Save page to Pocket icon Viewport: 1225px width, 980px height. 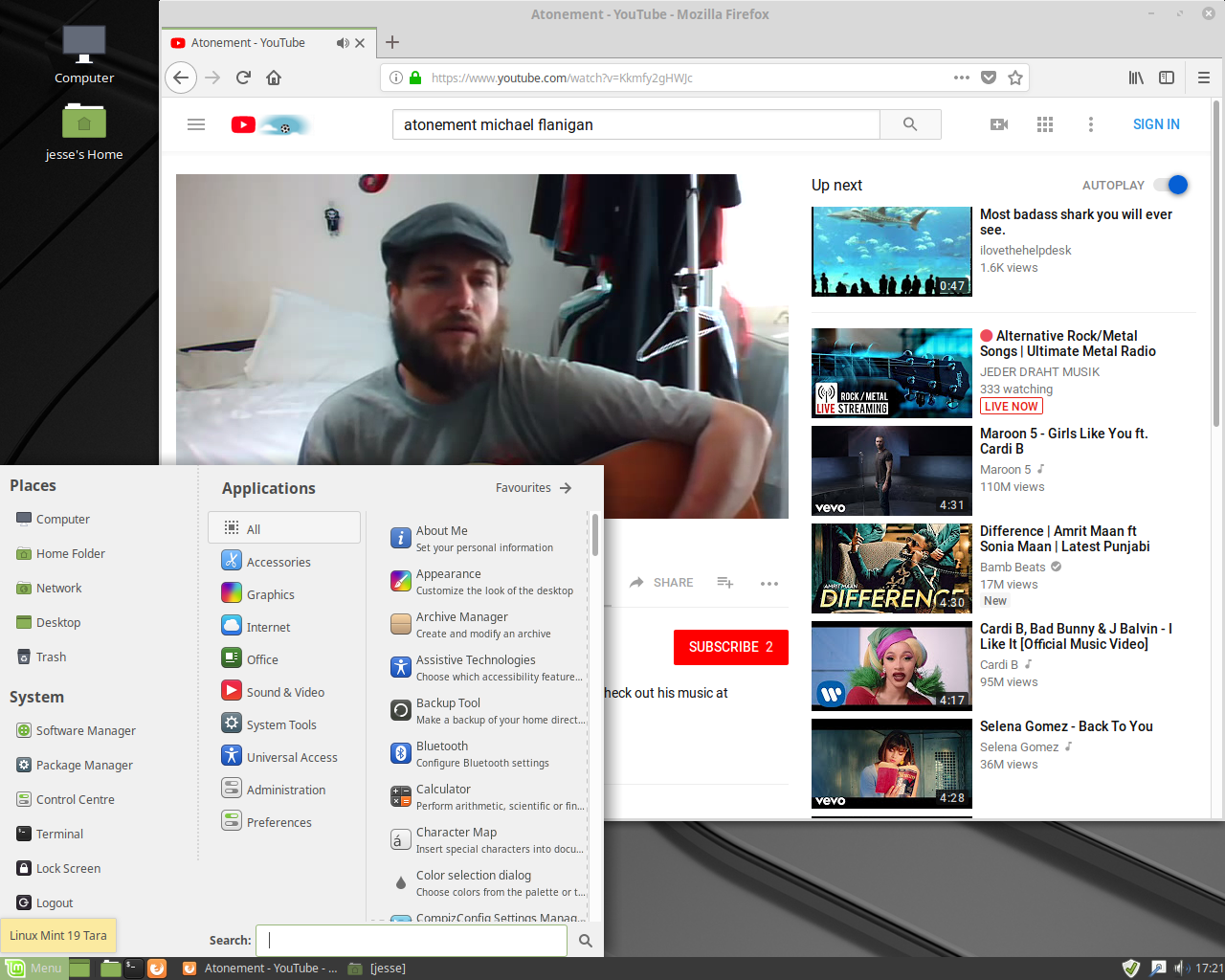click(989, 78)
